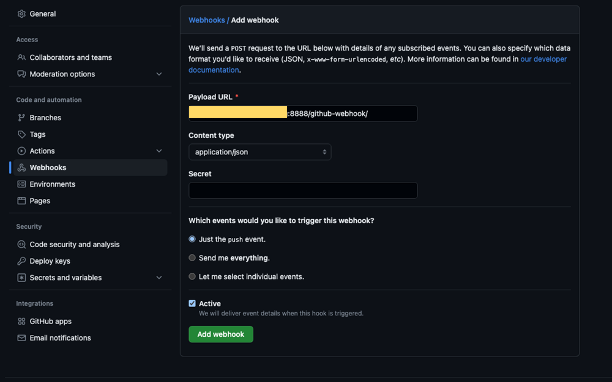Click 'We will deliver event details' note
This screenshot has height=382, width=612.
click(x=281, y=313)
